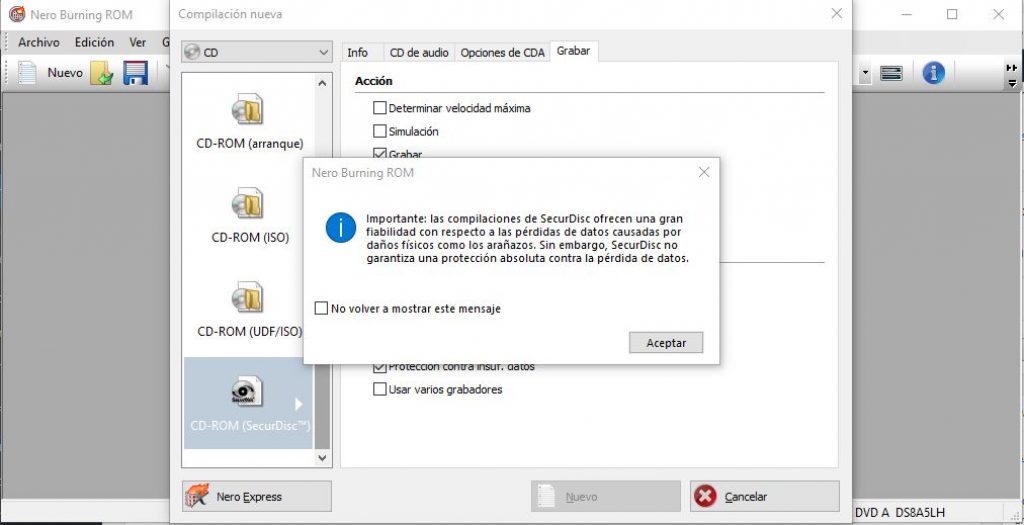Select the CD-ROM (SecurDisc) compilation icon

coord(248,390)
